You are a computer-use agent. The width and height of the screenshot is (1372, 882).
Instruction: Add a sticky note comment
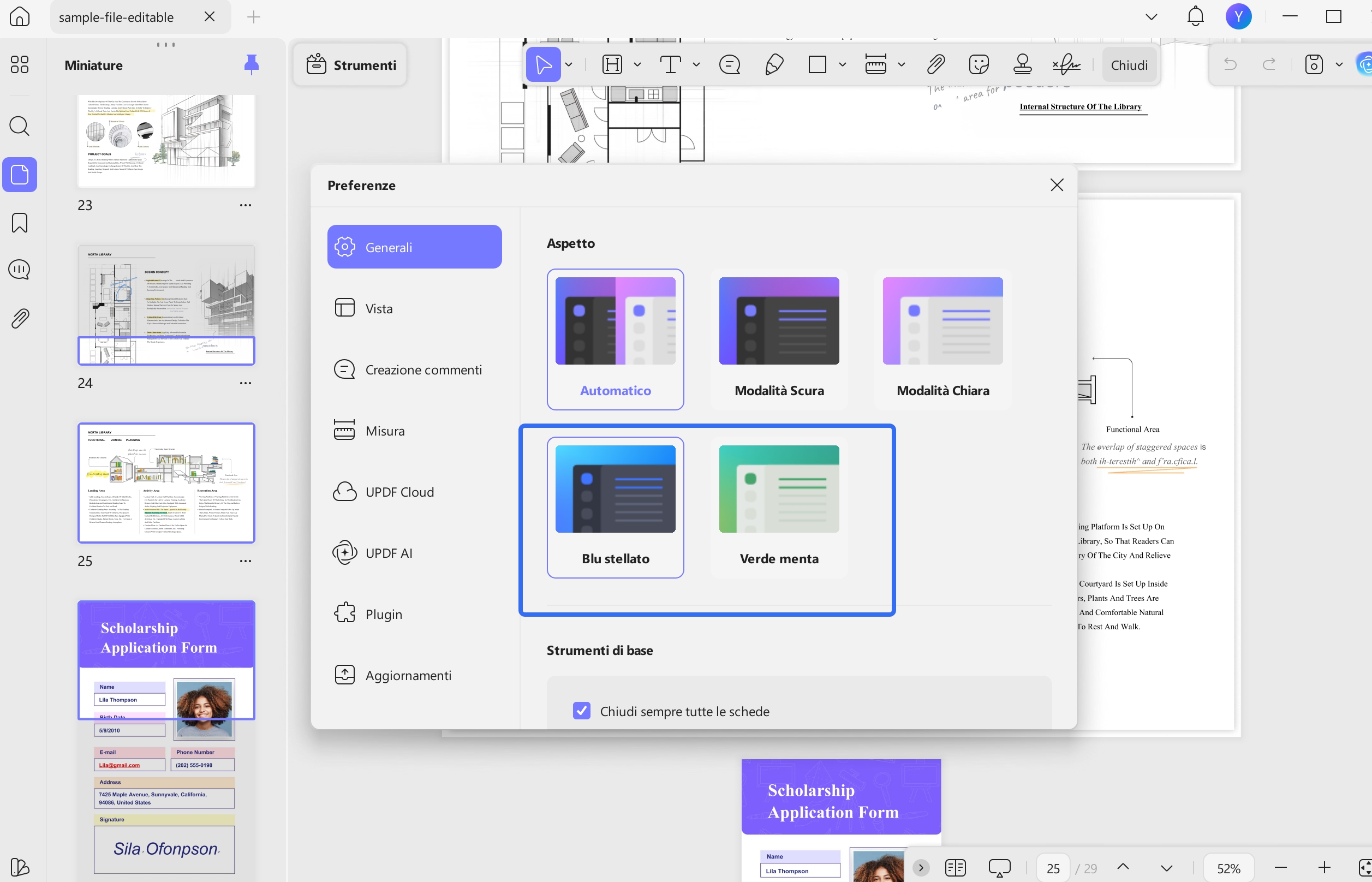(730, 65)
